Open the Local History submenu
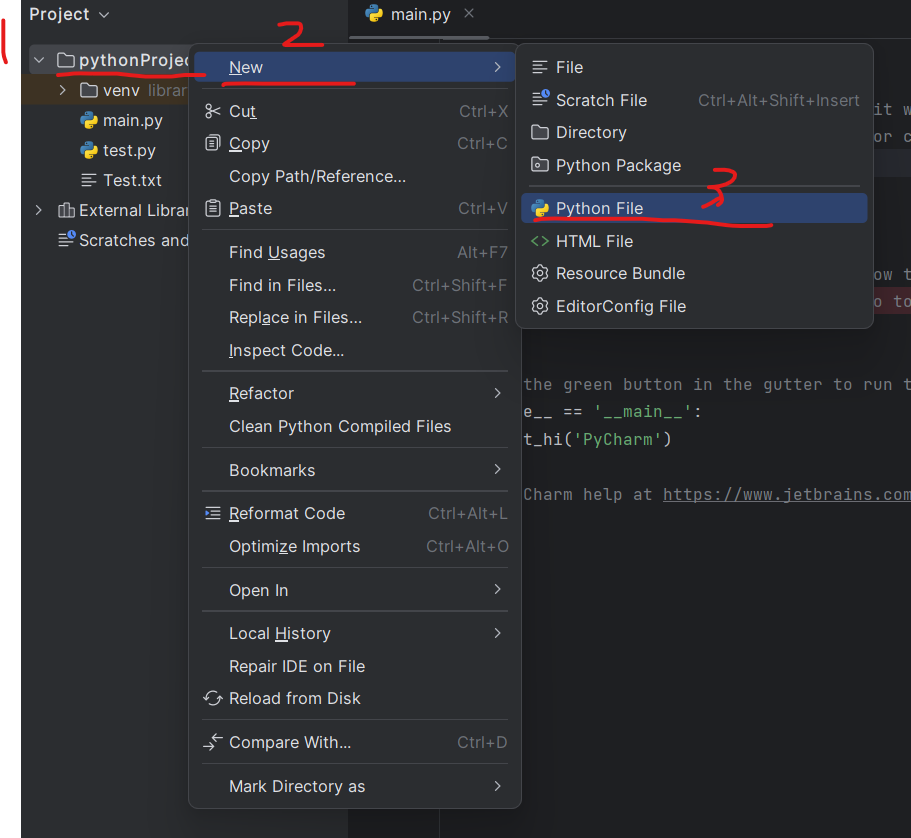The width and height of the screenshot is (911, 838). (x=355, y=633)
